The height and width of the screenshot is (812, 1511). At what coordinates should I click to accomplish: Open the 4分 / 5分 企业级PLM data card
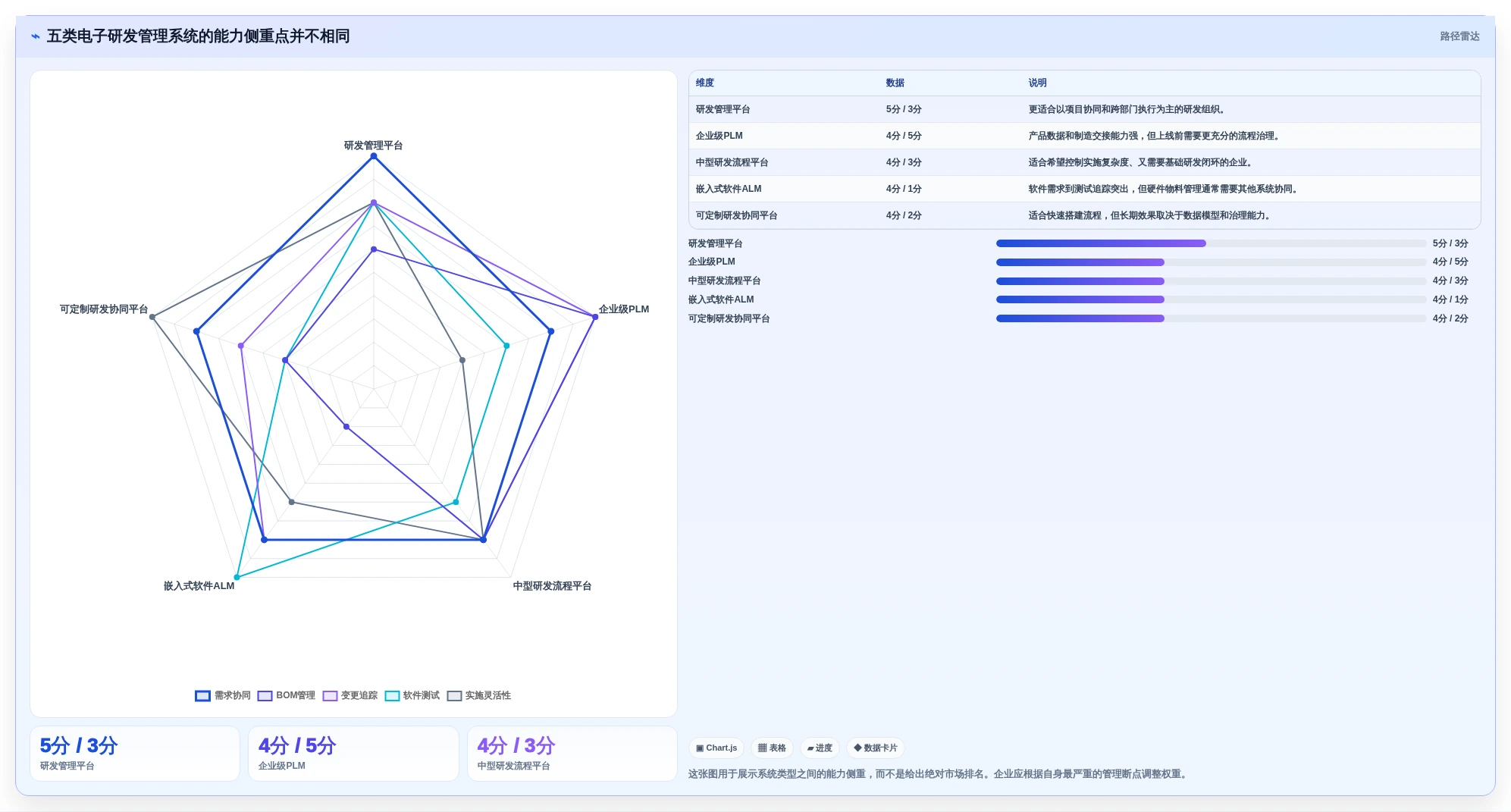tap(353, 754)
